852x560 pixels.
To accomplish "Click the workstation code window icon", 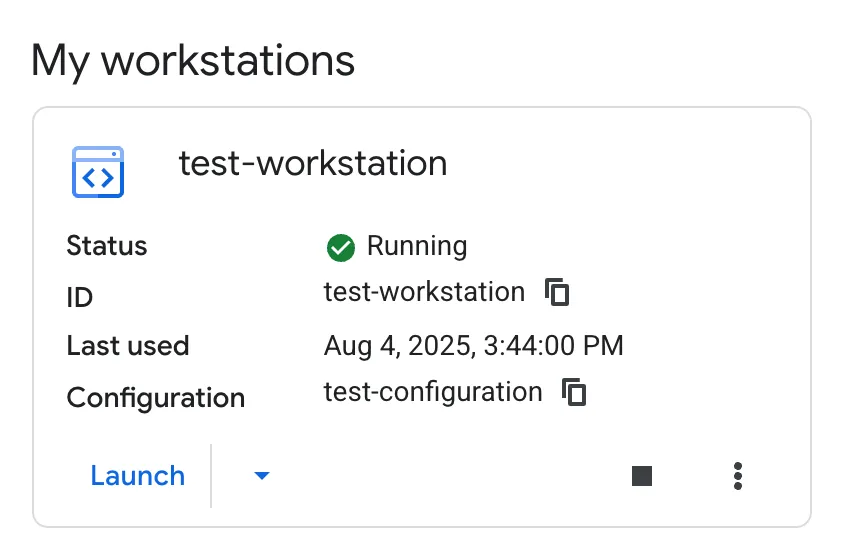I will pyautogui.click(x=98, y=172).
